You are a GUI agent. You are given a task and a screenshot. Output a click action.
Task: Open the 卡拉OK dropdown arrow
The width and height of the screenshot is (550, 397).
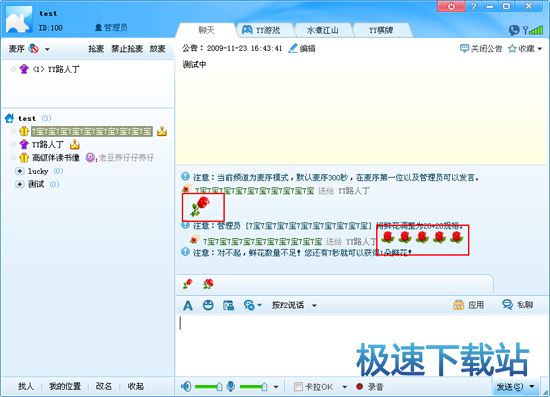point(344,387)
